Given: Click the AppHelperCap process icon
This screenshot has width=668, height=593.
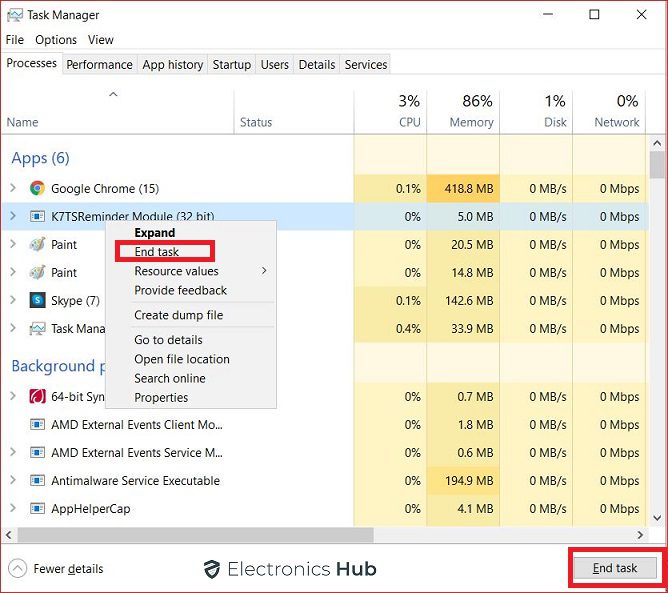Looking at the screenshot, I should [x=37, y=509].
